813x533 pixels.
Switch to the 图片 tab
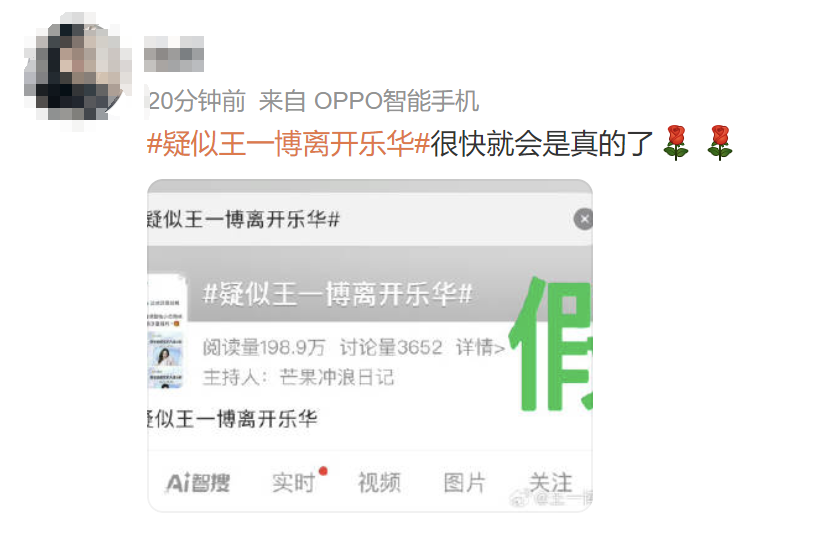click(x=465, y=483)
